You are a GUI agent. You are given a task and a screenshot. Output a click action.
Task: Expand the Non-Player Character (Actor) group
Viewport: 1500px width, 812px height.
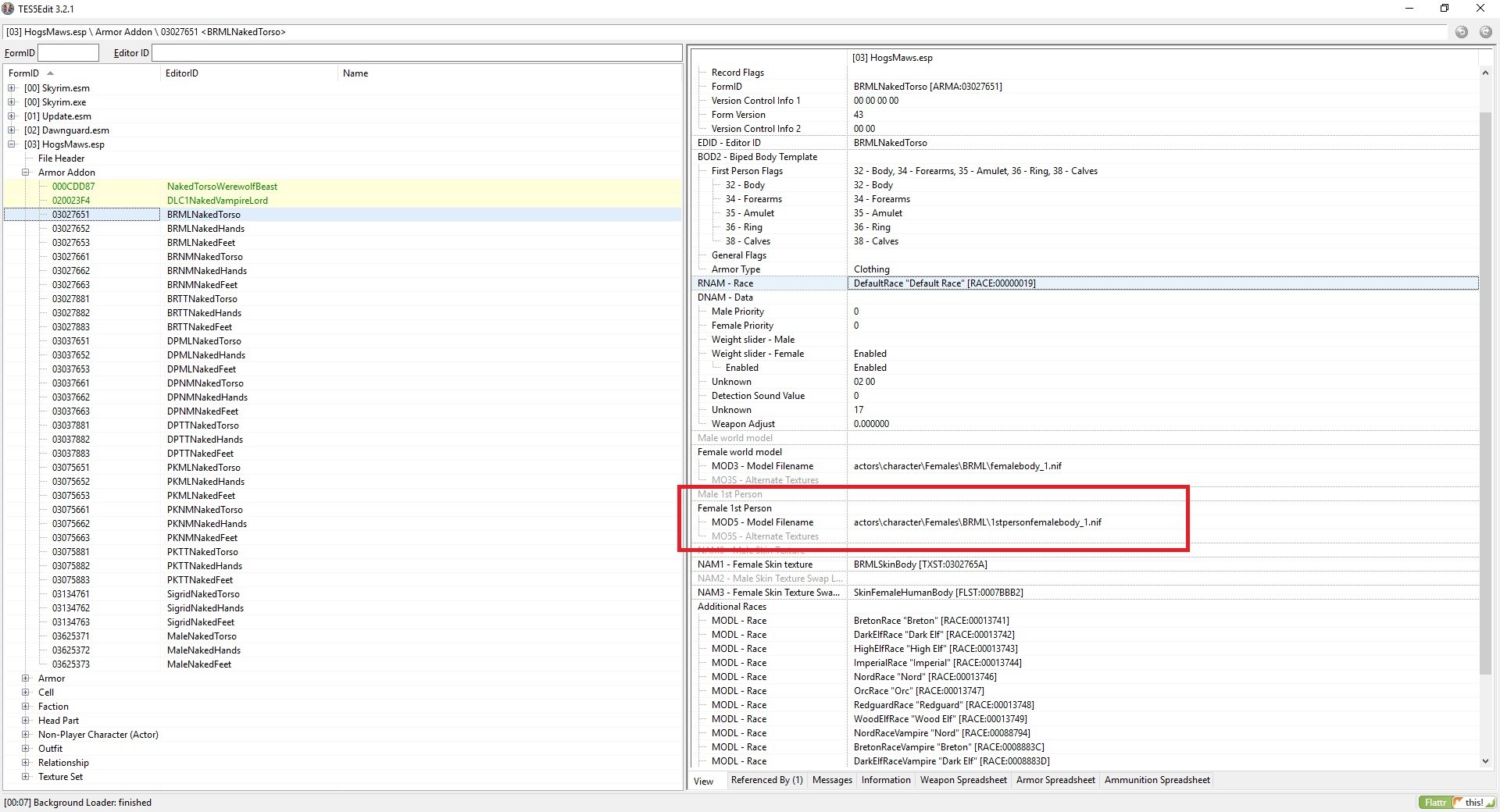click(26, 735)
